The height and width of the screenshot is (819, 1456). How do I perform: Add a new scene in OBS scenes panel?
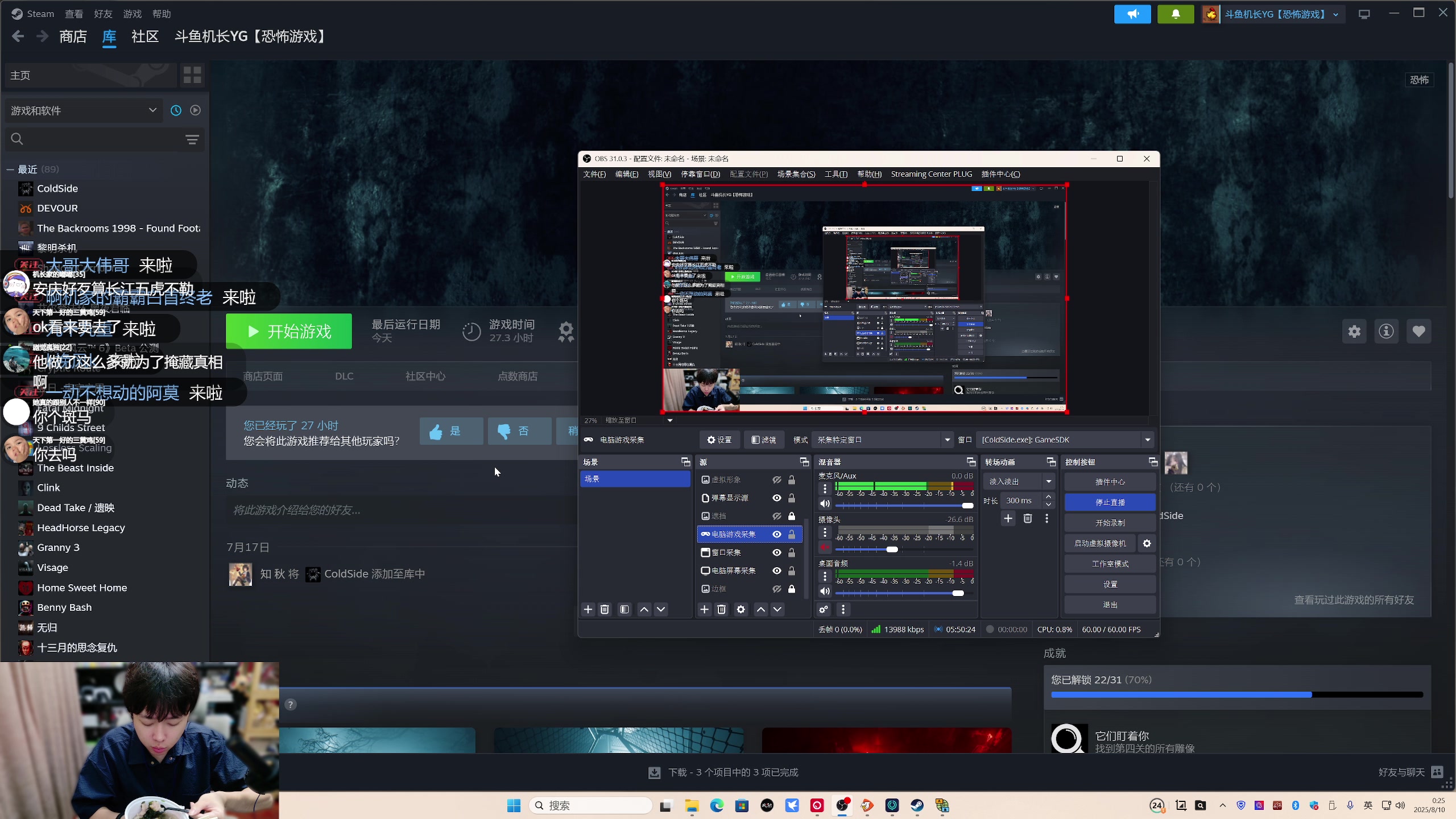(588, 609)
